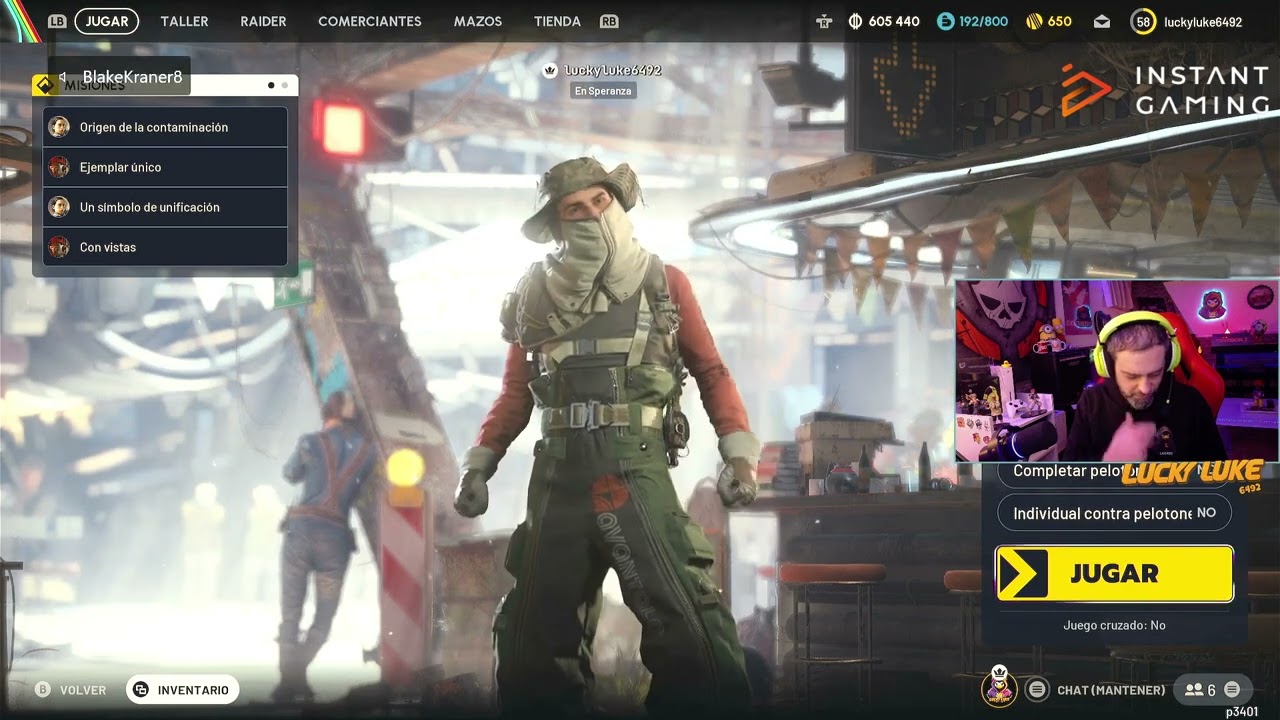
Task: Select the first page dot in Misiones panel
Action: (271, 85)
